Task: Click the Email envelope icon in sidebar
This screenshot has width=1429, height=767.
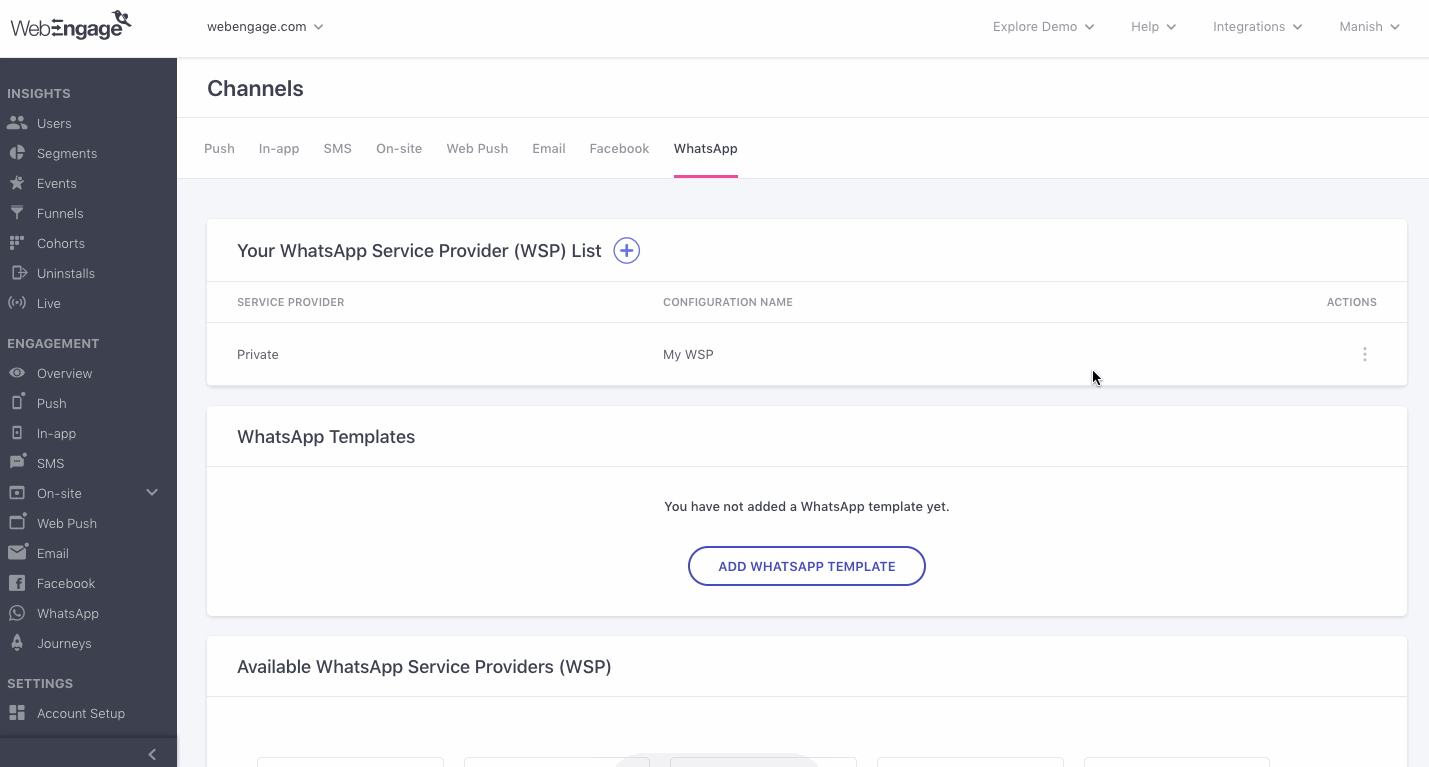Action: tap(17, 552)
